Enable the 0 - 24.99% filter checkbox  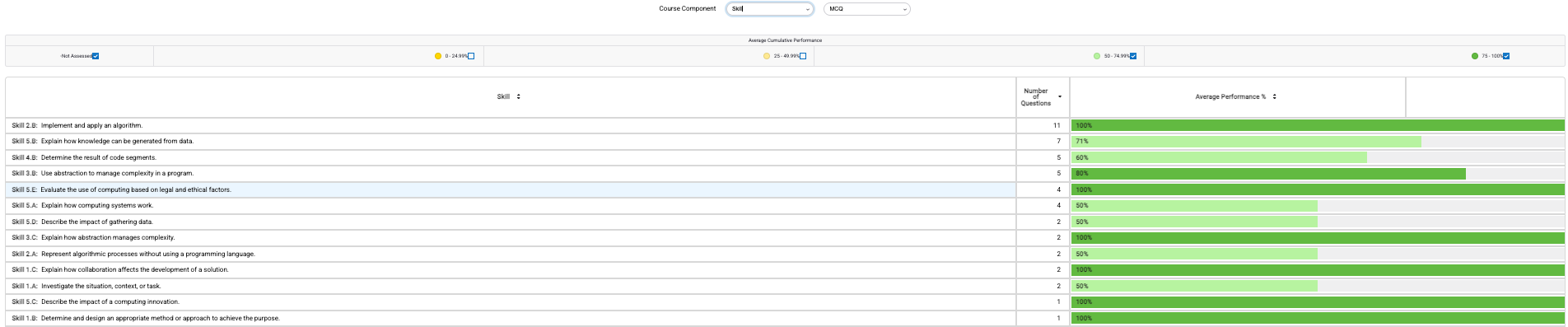471,56
